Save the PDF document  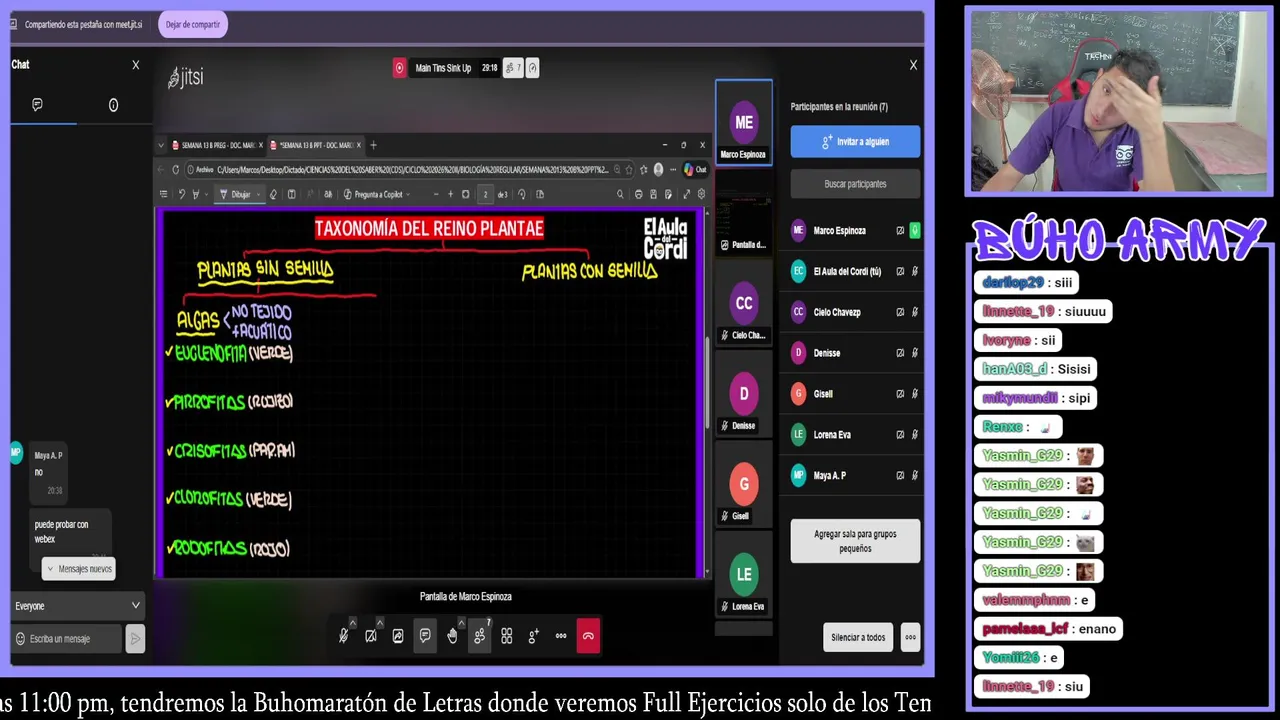(654, 194)
